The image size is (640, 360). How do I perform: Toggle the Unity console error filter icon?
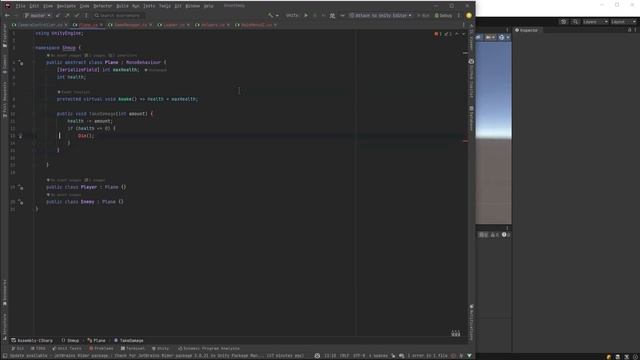point(506,235)
